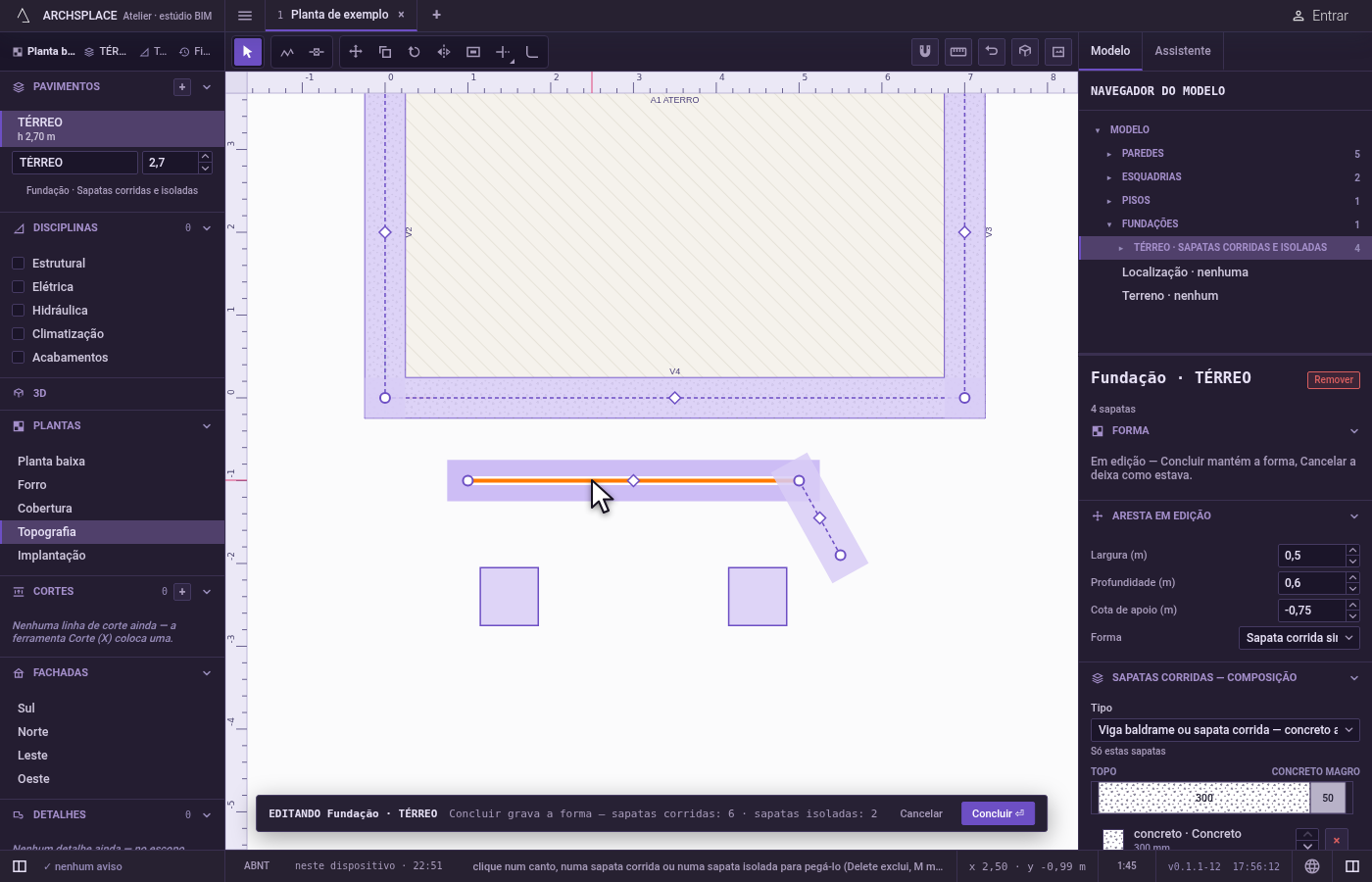
Task: Select the Modelo tab
Action: click(1110, 51)
